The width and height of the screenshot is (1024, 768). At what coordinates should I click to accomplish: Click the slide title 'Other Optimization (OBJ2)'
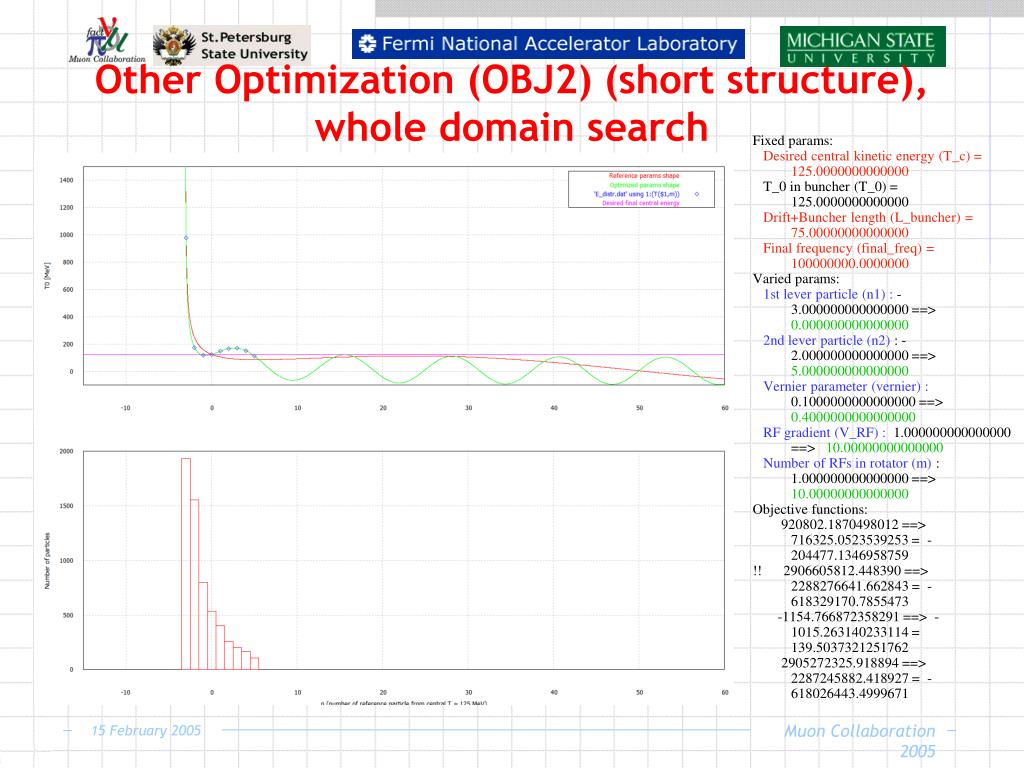tap(510, 82)
